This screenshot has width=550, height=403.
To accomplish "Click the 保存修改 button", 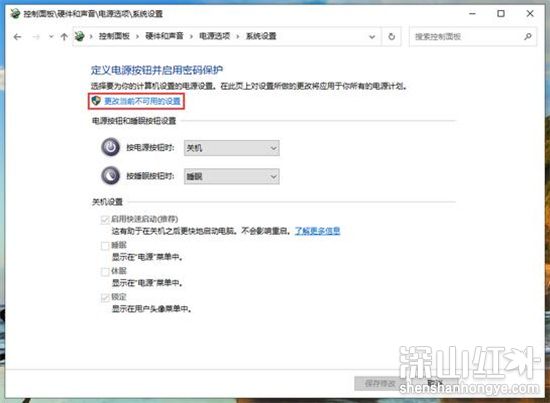I will [x=380, y=384].
